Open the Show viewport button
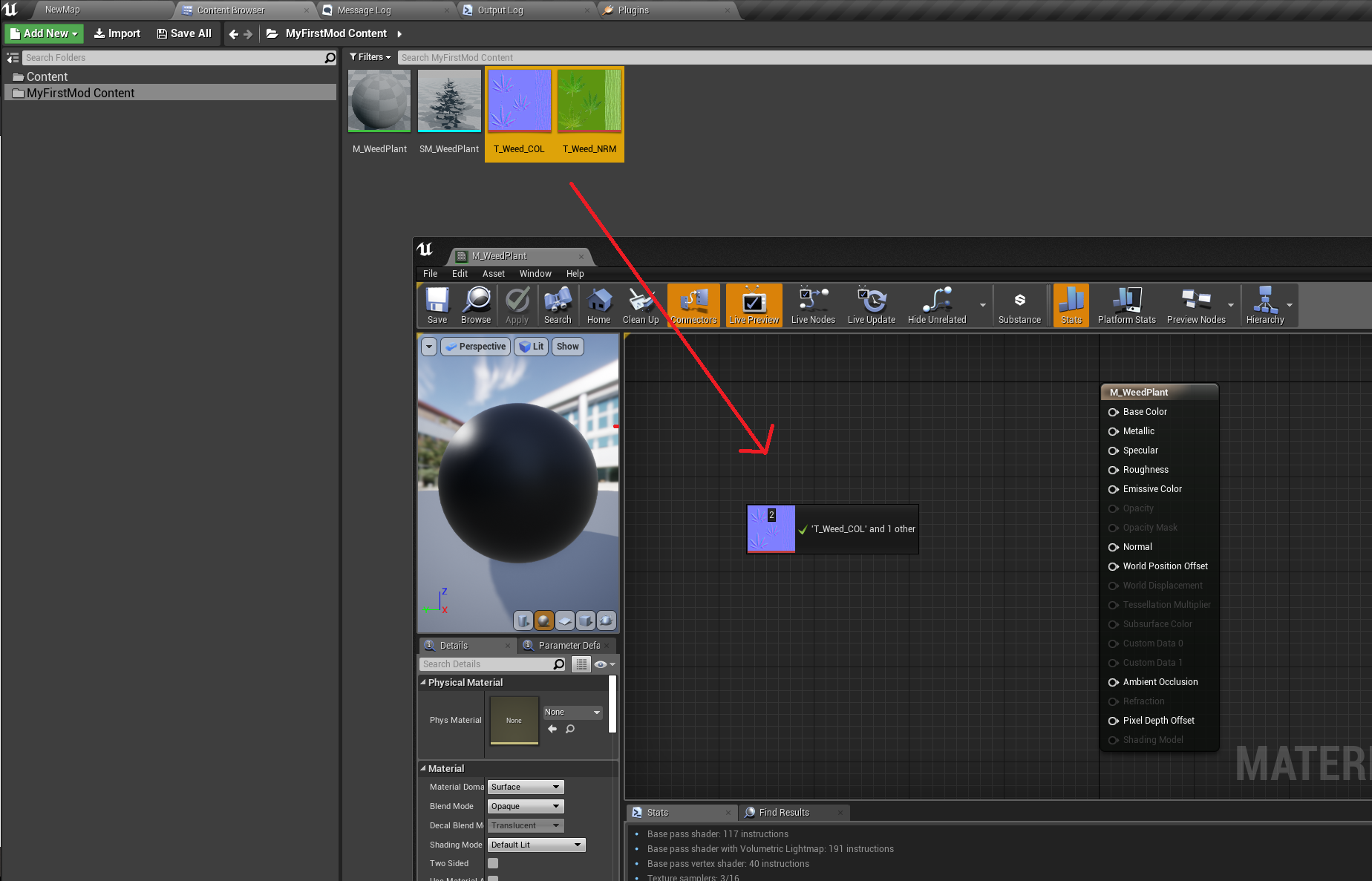Screen dimensions: 1372x881 click(568, 347)
